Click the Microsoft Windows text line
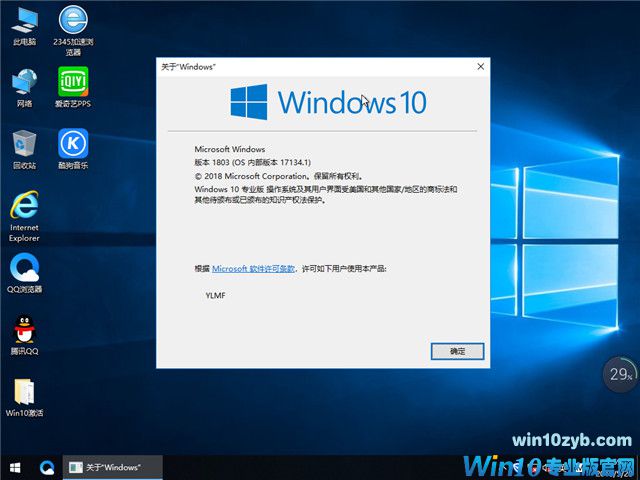Viewport: 640px width, 480px height. coord(230,149)
